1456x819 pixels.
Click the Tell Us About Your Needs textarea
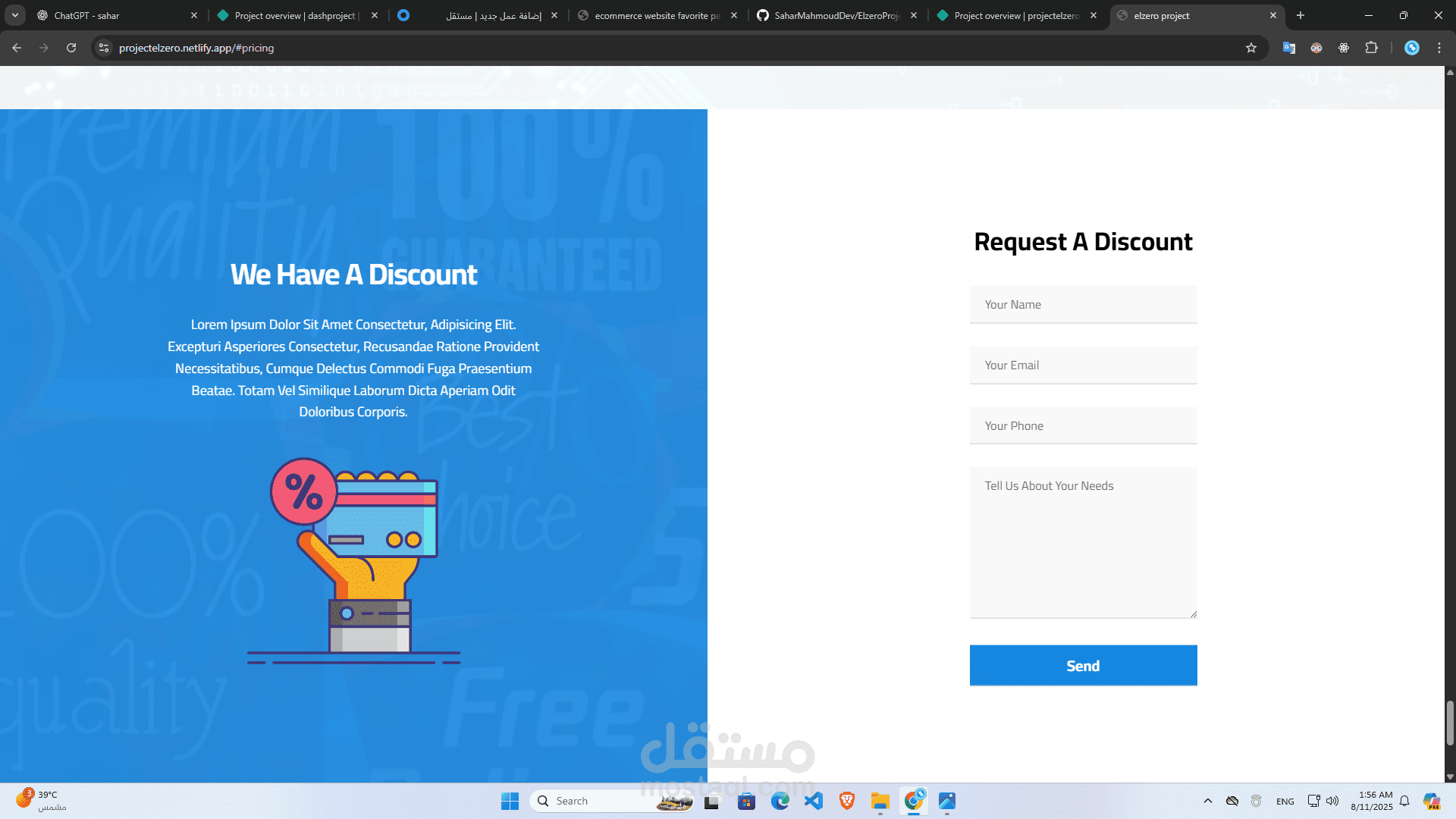tap(1083, 543)
